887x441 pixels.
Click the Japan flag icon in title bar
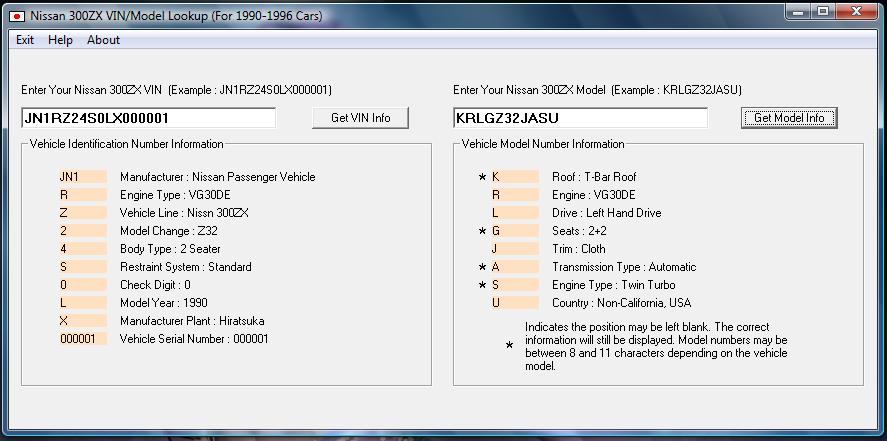(18, 16)
